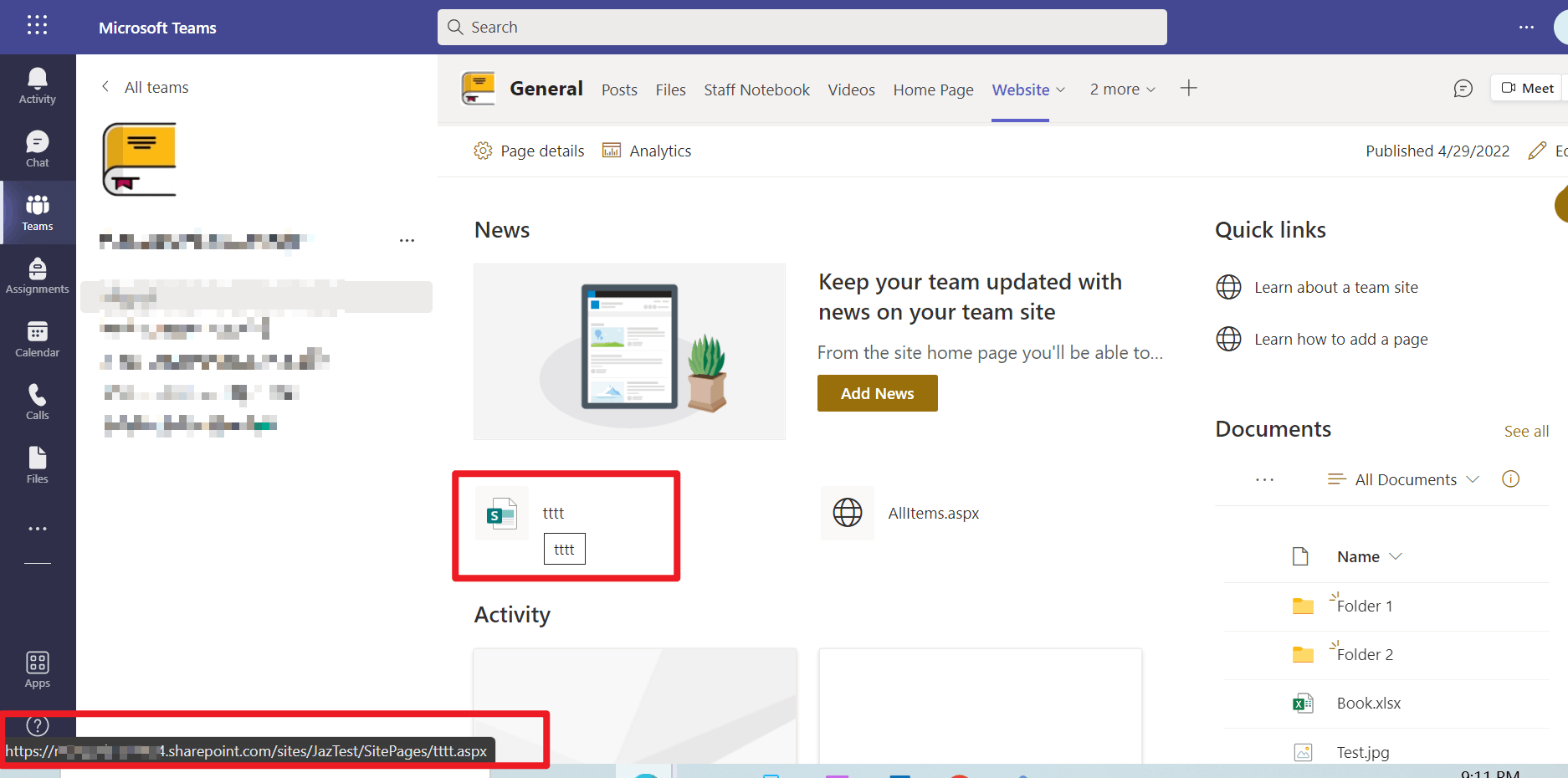The width and height of the screenshot is (1568, 778).
Task: Open Learn how to add a page
Action: click(x=1340, y=339)
